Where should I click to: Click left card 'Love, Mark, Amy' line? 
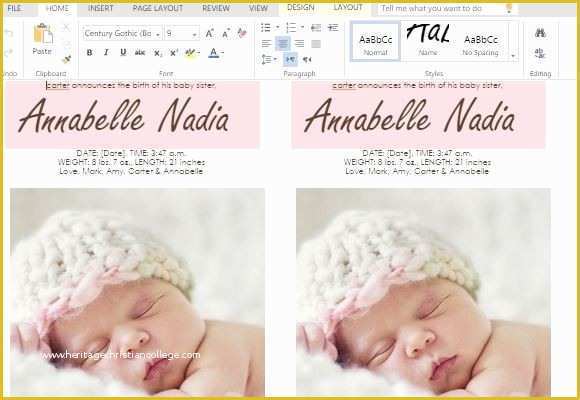pyautogui.click(x=131, y=171)
